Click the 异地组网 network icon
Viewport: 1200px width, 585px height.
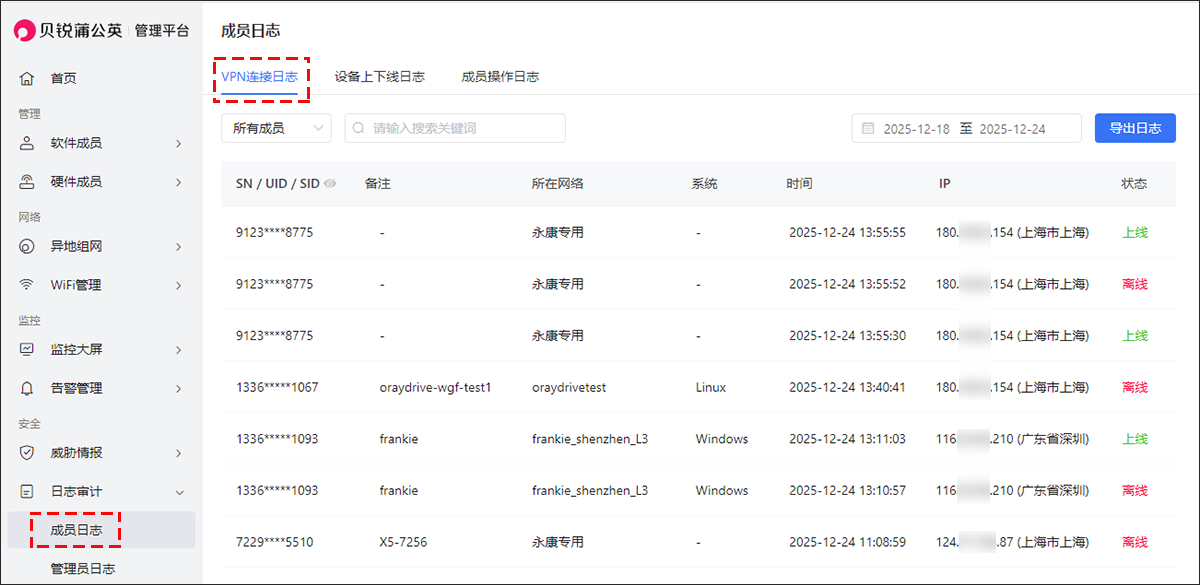click(27, 246)
